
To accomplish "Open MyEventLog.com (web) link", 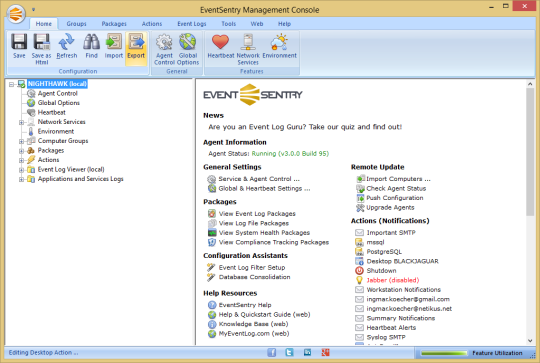I will 254,333.
